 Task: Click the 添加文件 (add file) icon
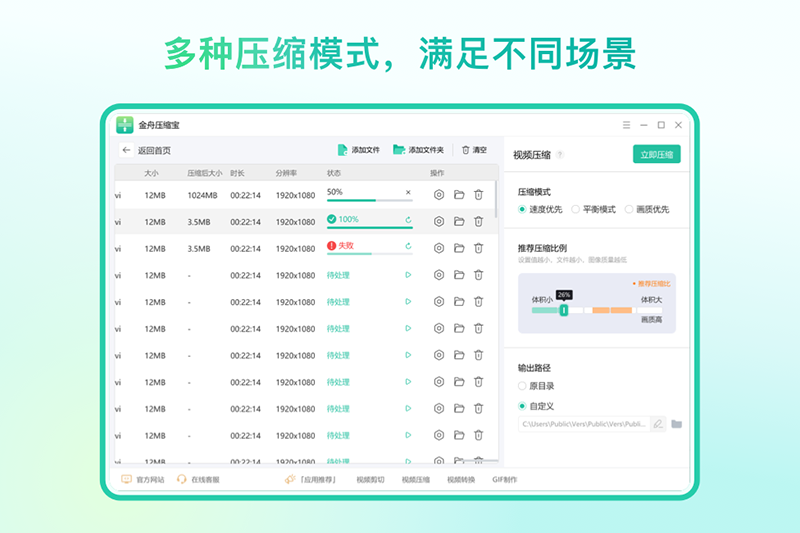click(x=343, y=150)
